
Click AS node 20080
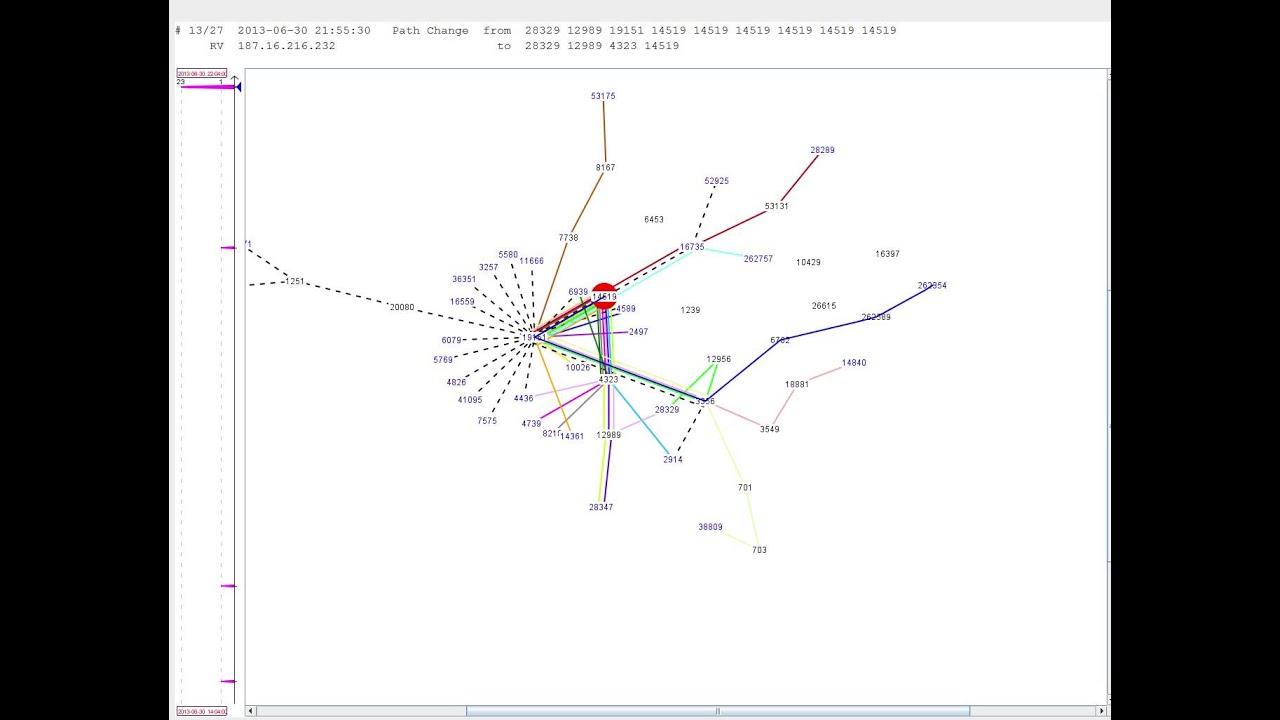click(x=401, y=307)
